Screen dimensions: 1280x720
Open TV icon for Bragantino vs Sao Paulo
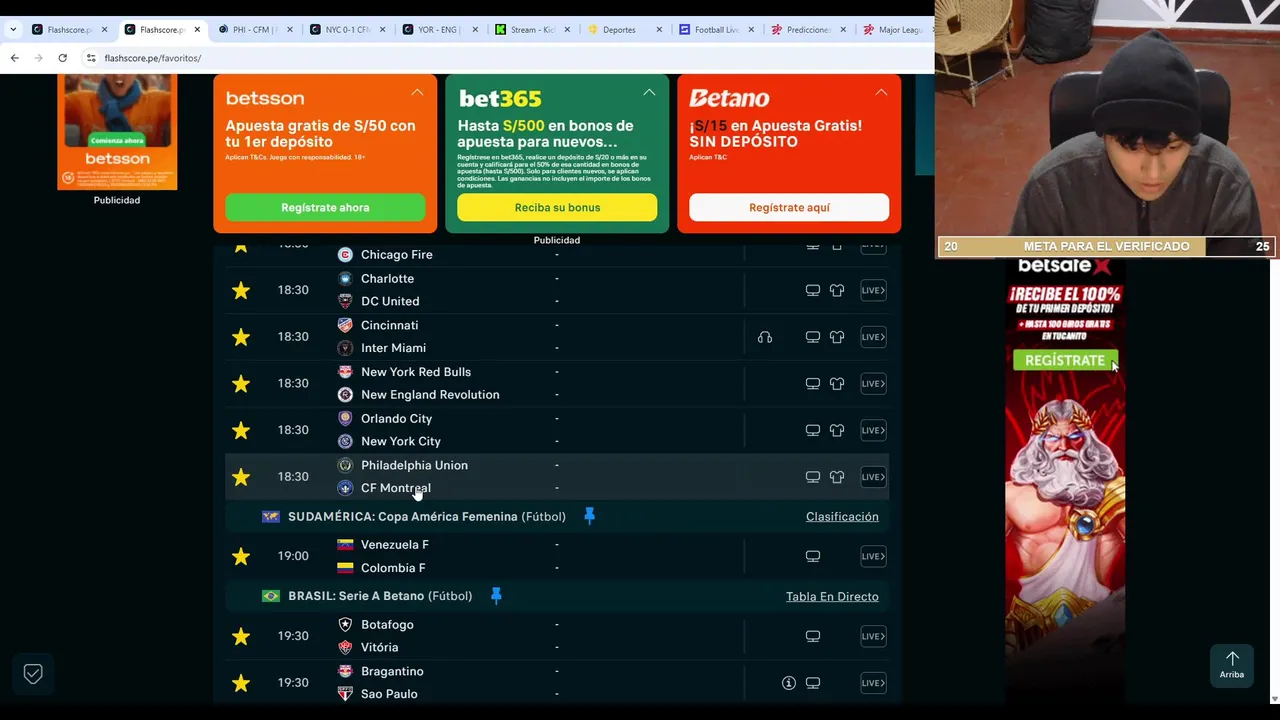tap(813, 683)
